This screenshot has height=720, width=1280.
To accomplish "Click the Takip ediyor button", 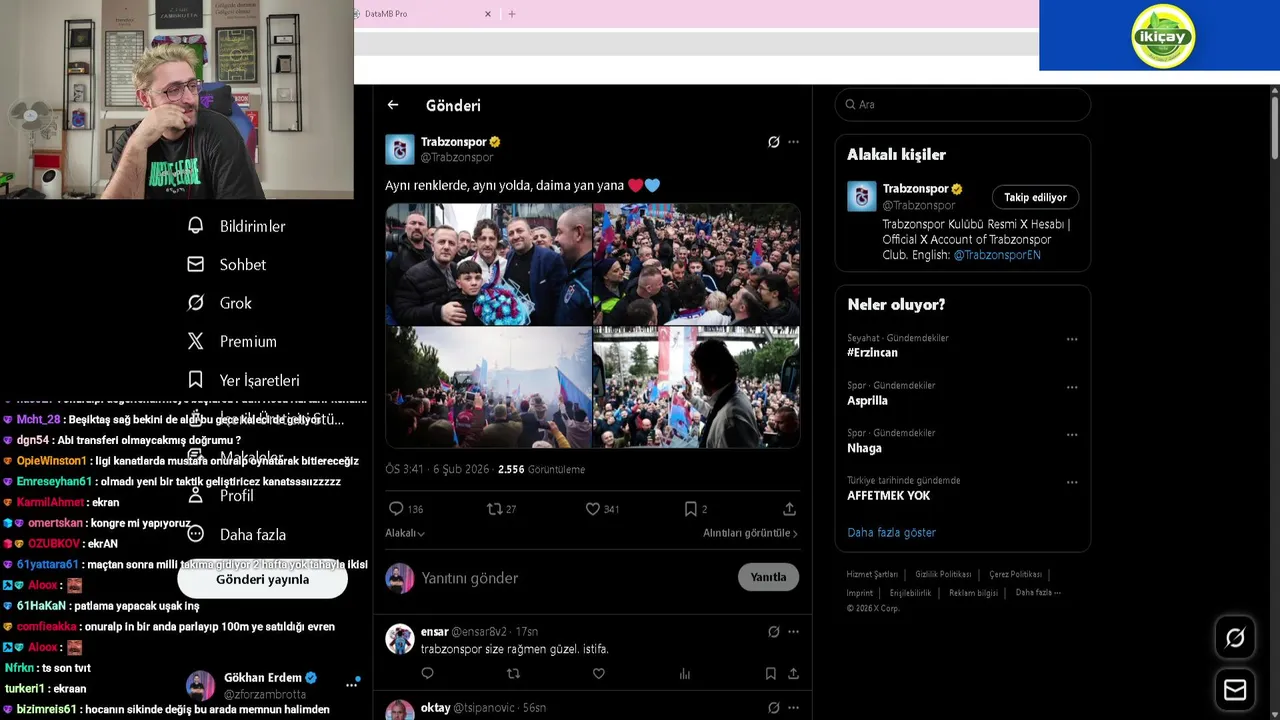I will pyautogui.click(x=1035, y=197).
